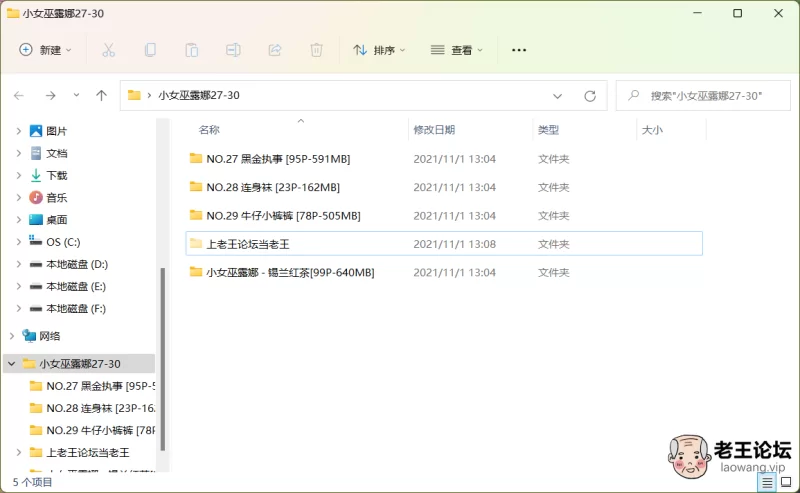Click the sidebar vertical scrollbar
Image resolution: width=800 pixels, height=493 pixels.
tap(163, 359)
